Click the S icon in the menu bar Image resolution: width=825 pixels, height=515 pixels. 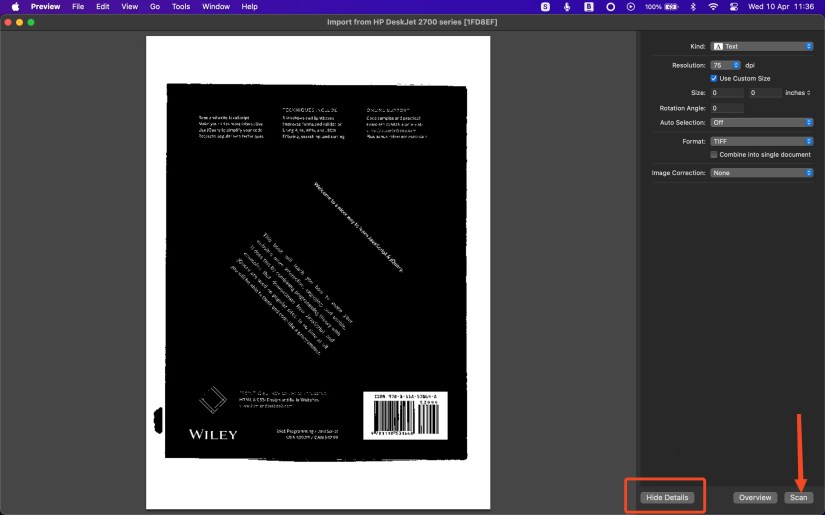(x=546, y=7)
